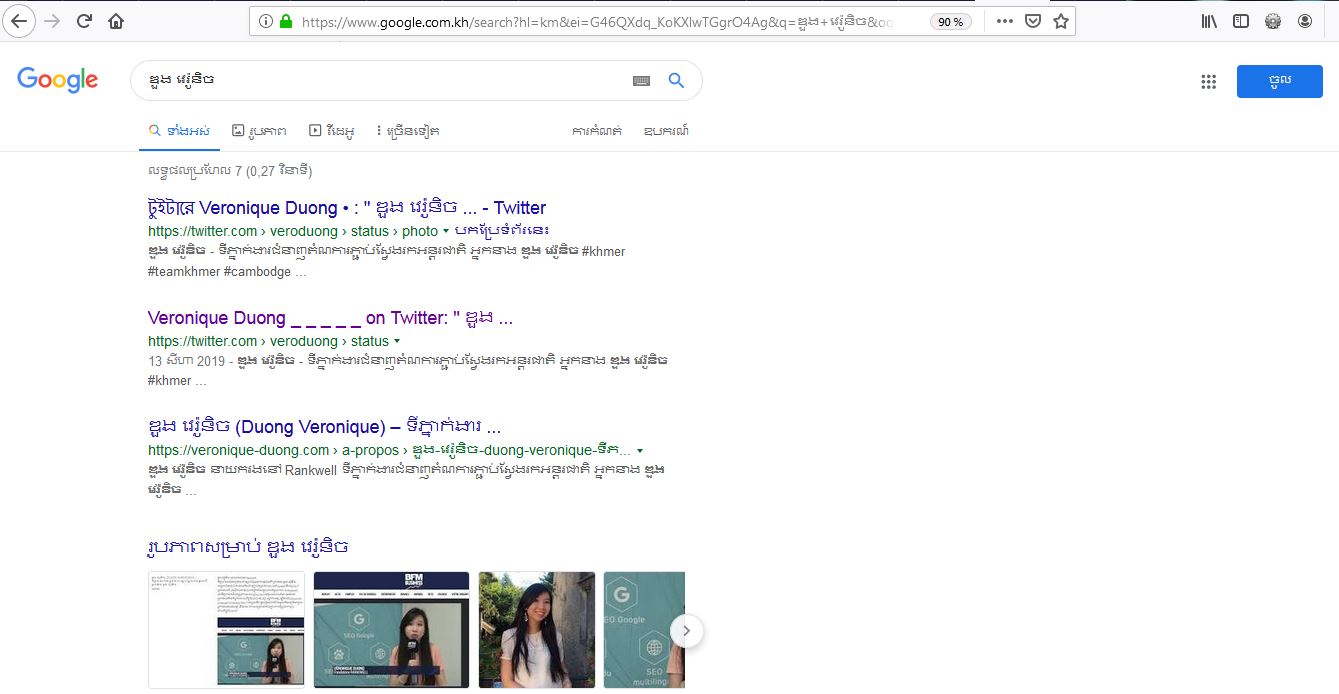Screen dimensions: 1339x694
Task: Click the blue ចូល sign-in button
Action: tap(1280, 81)
